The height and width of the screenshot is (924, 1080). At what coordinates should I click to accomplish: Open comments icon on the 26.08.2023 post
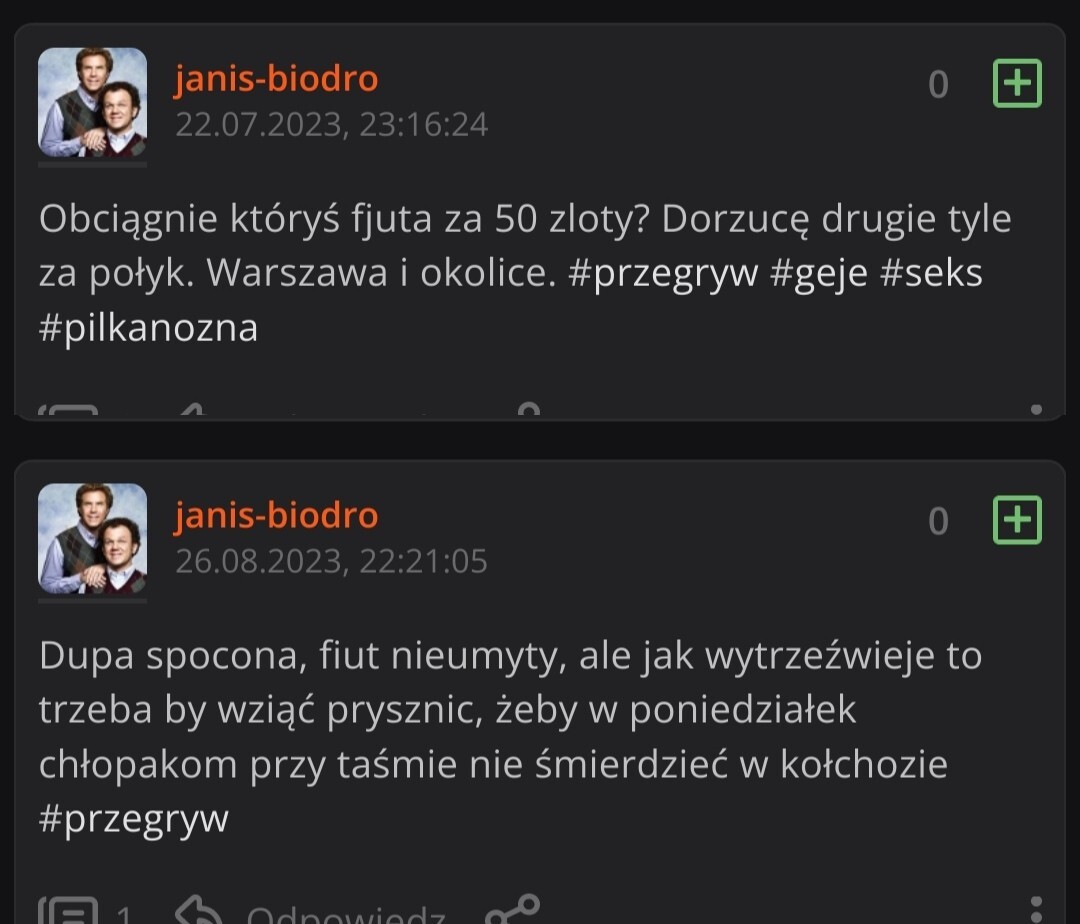(68, 912)
